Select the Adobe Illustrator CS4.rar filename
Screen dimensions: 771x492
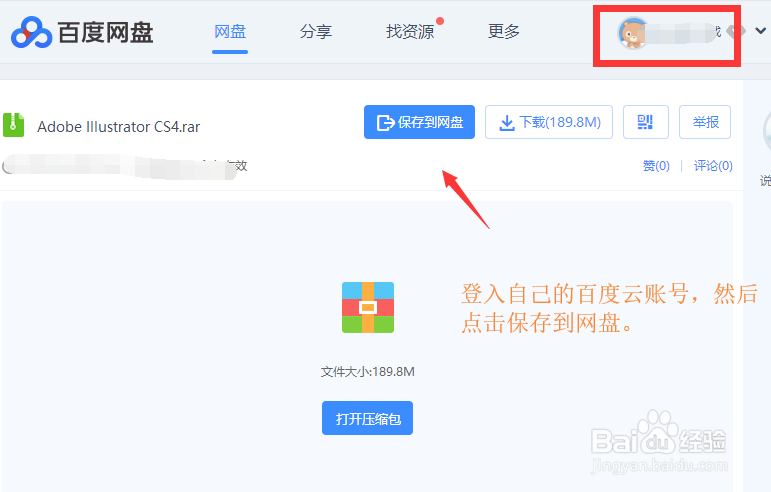coord(119,127)
